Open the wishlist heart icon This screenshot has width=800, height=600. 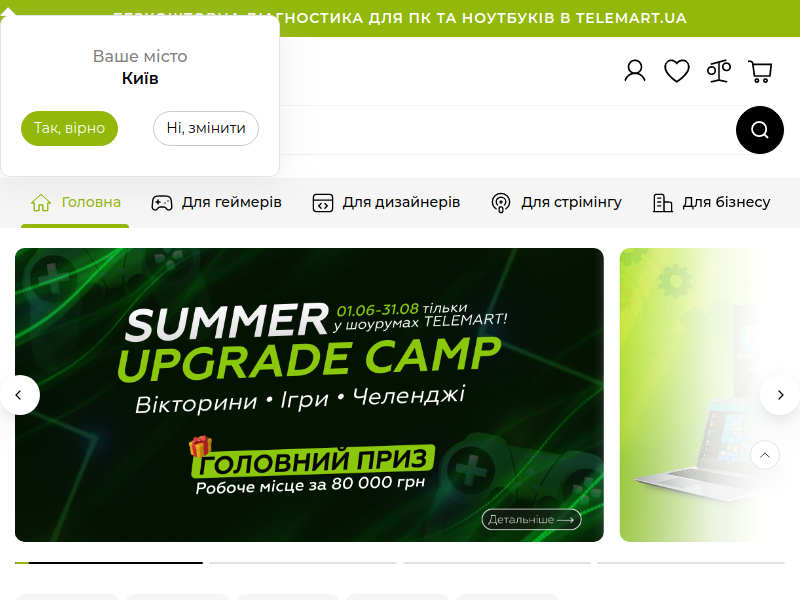(677, 70)
